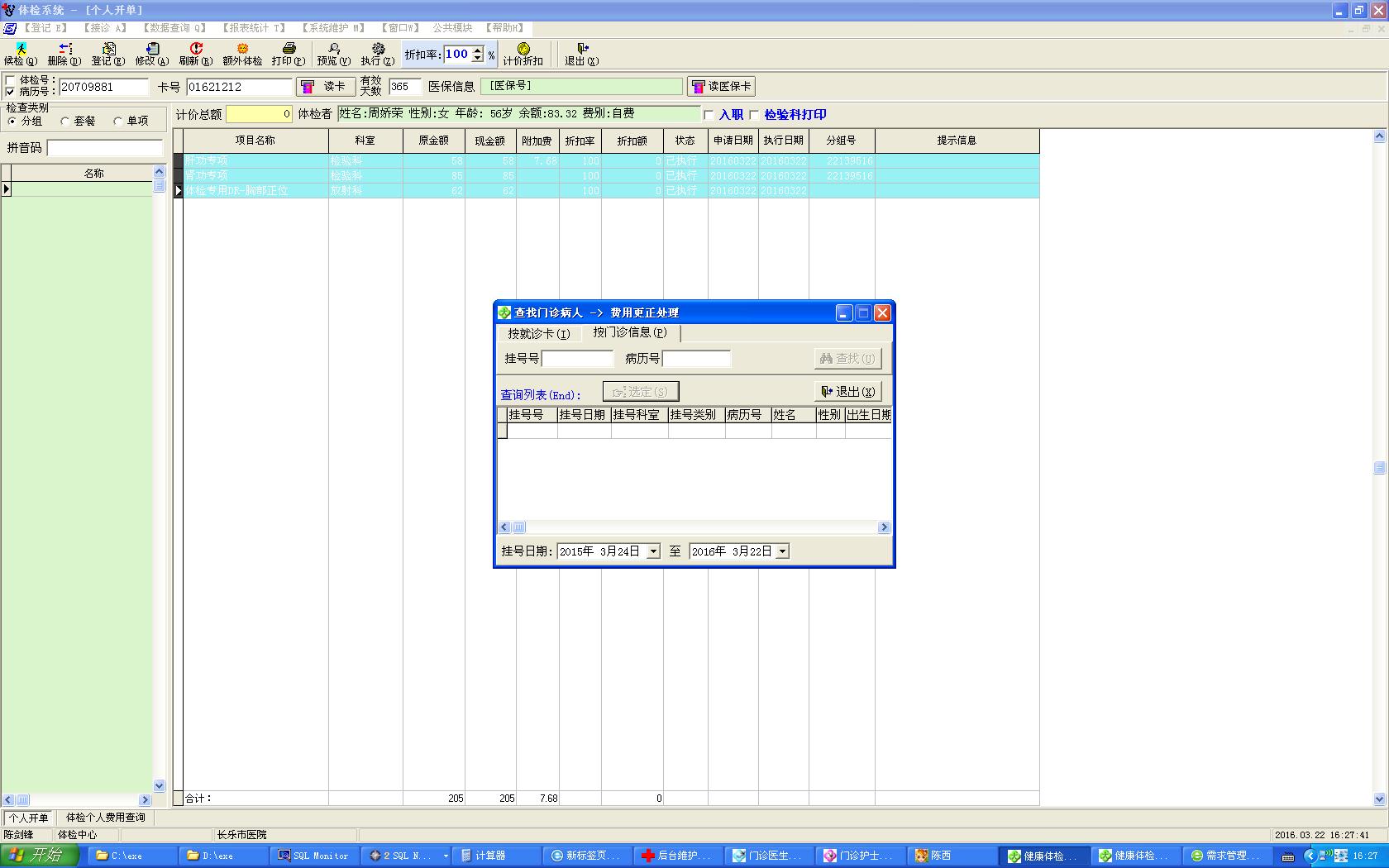1389x868 pixels.
Task: Toggle the 体检号 checkbox
Action: pyautogui.click(x=10, y=80)
